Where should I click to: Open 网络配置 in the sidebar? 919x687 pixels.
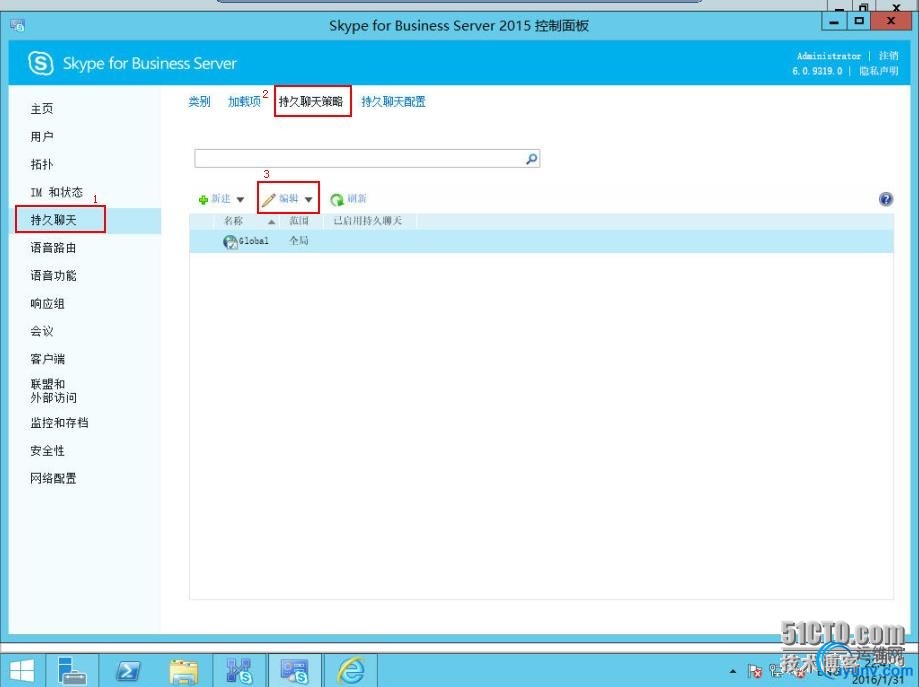53,478
